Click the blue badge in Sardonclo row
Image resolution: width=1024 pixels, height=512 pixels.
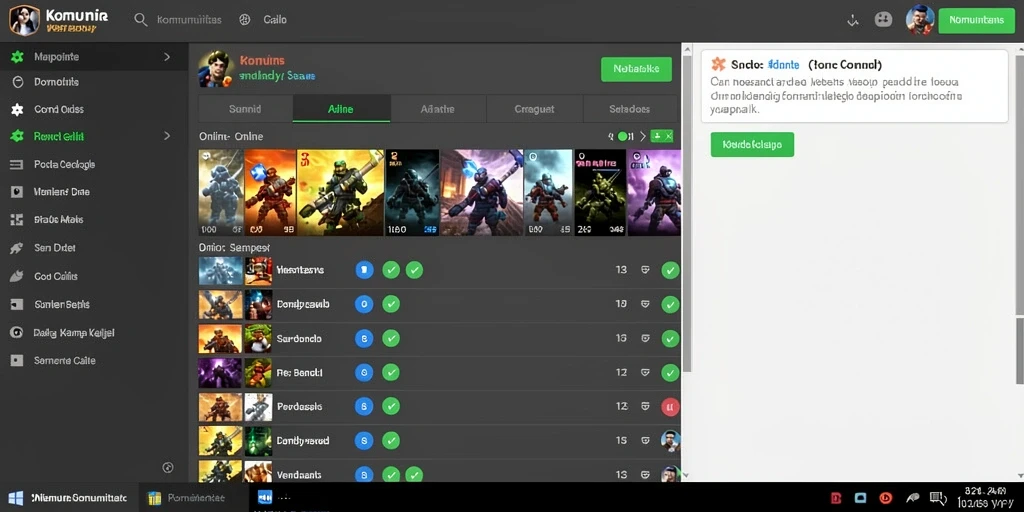pos(364,338)
